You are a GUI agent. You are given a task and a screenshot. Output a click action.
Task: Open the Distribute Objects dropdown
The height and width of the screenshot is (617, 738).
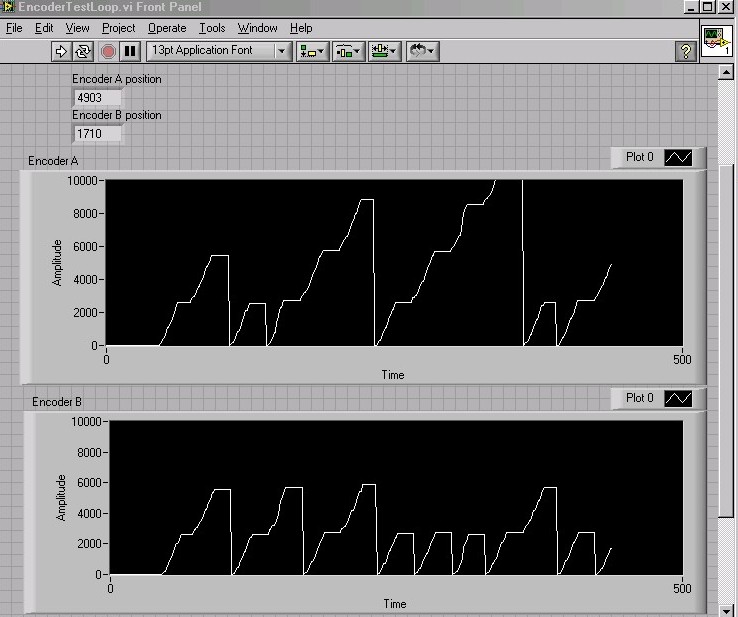point(348,51)
